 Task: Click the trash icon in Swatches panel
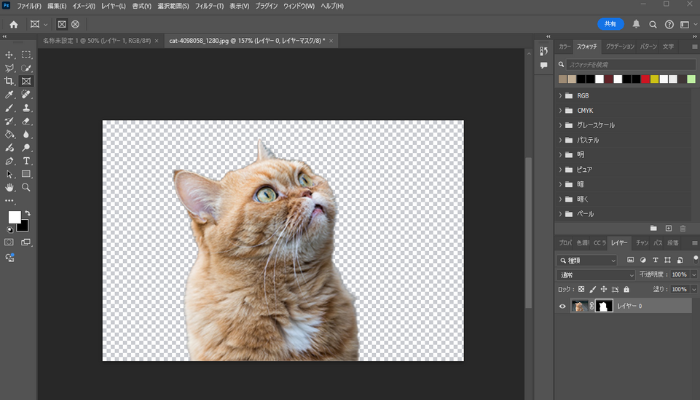click(x=683, y=229)
